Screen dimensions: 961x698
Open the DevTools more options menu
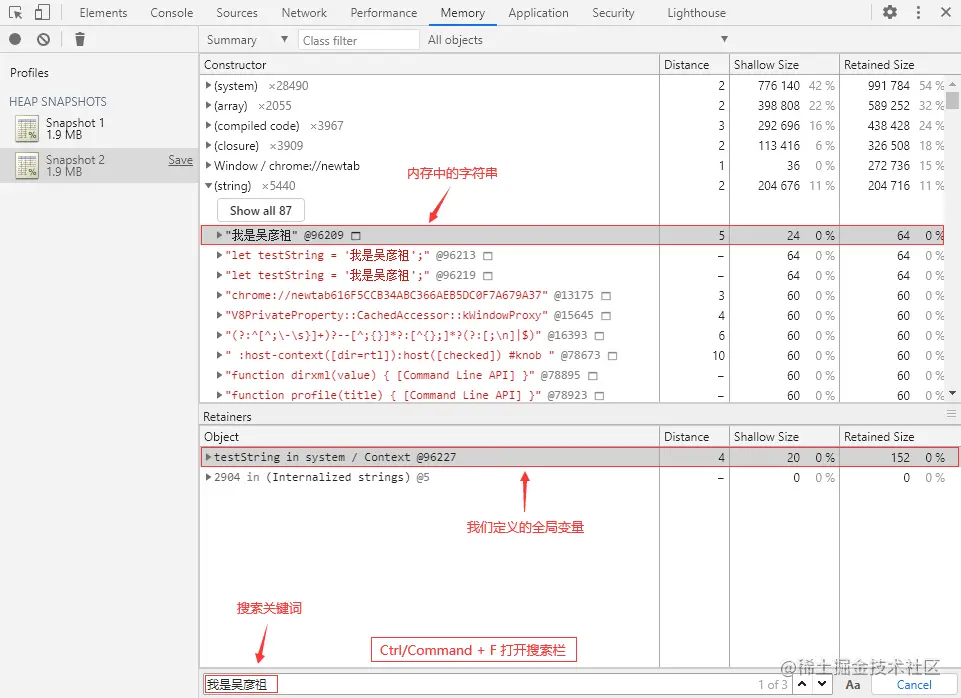click(x=918, y=12)
